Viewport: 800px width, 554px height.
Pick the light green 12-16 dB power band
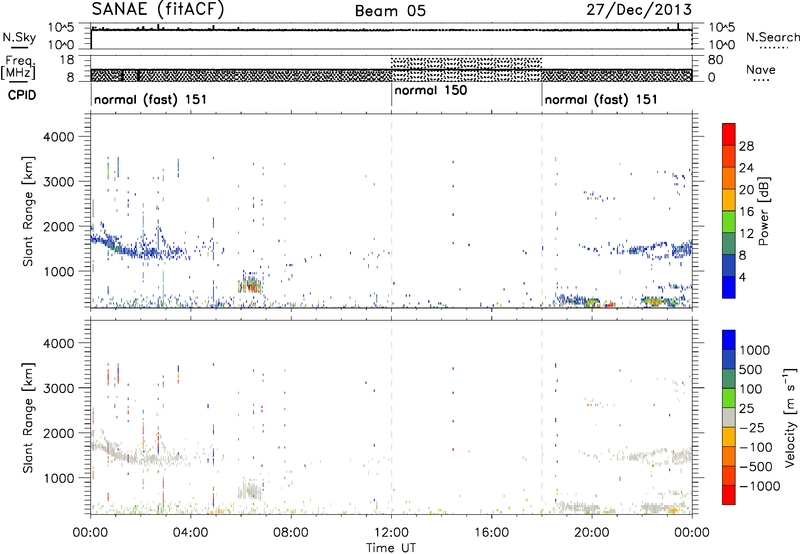click(x=729, y=221)
